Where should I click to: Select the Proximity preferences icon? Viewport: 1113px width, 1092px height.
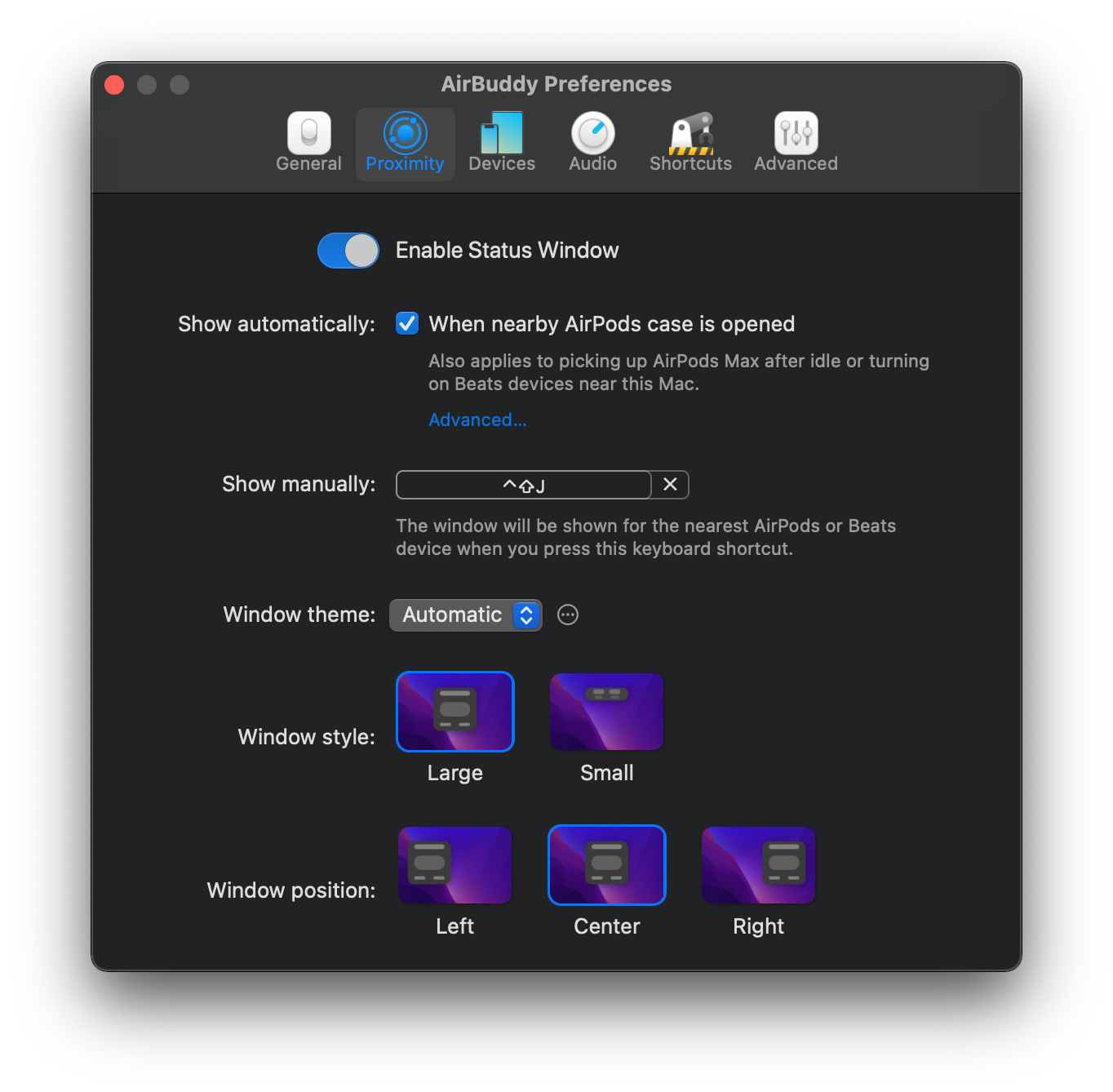(405, 139)
